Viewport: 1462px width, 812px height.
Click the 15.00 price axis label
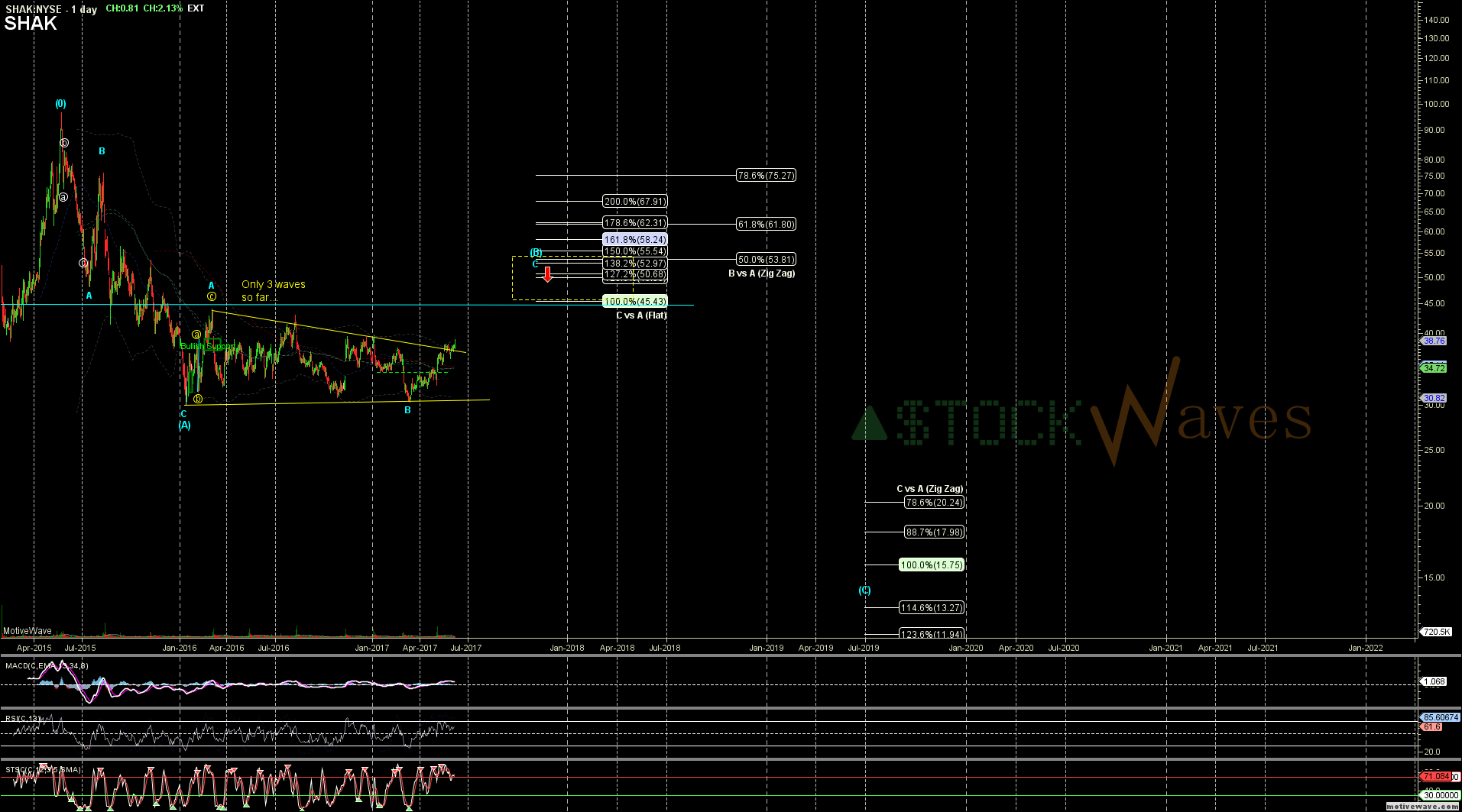(1434, 577)
